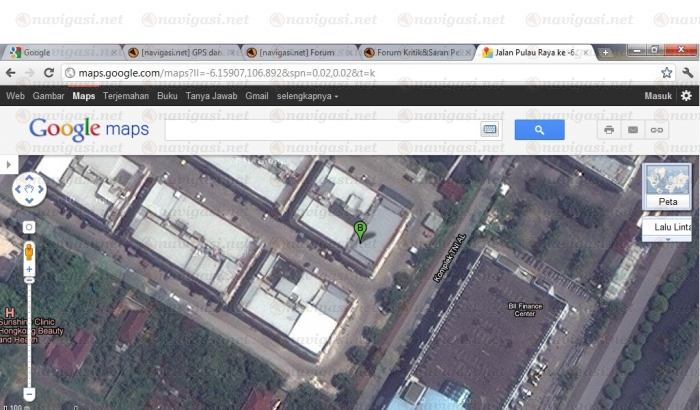
Task: Open the selengkapnya dropdown menu
Action: (307, 96)
